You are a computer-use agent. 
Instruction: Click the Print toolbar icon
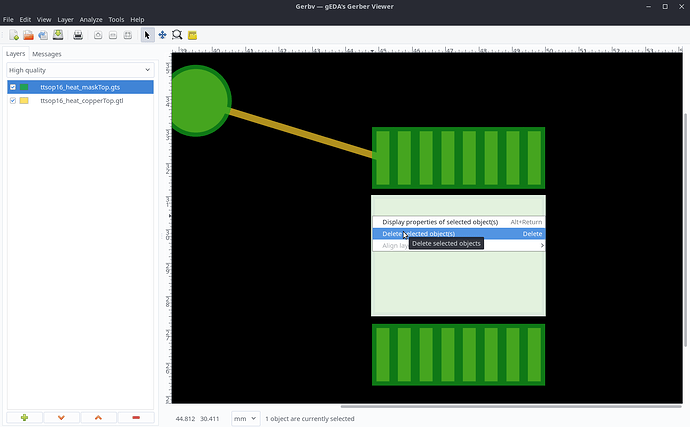click(78, 35)
